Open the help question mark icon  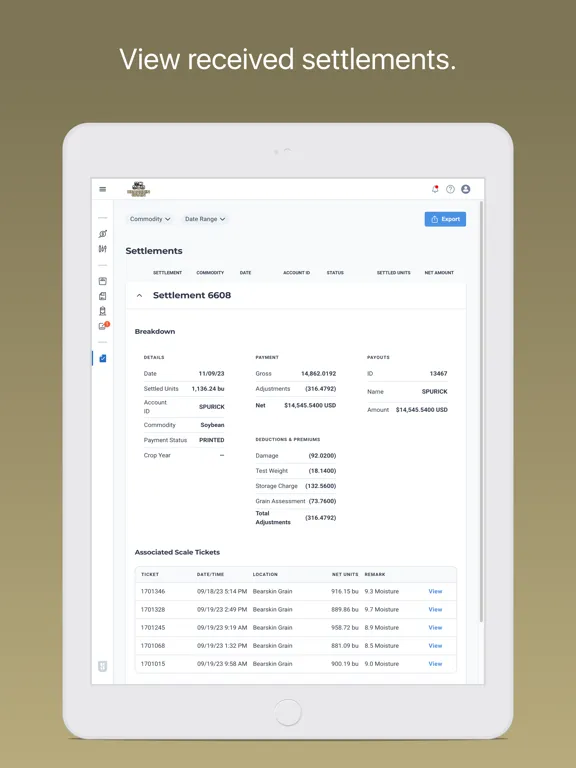pos(450,189)
